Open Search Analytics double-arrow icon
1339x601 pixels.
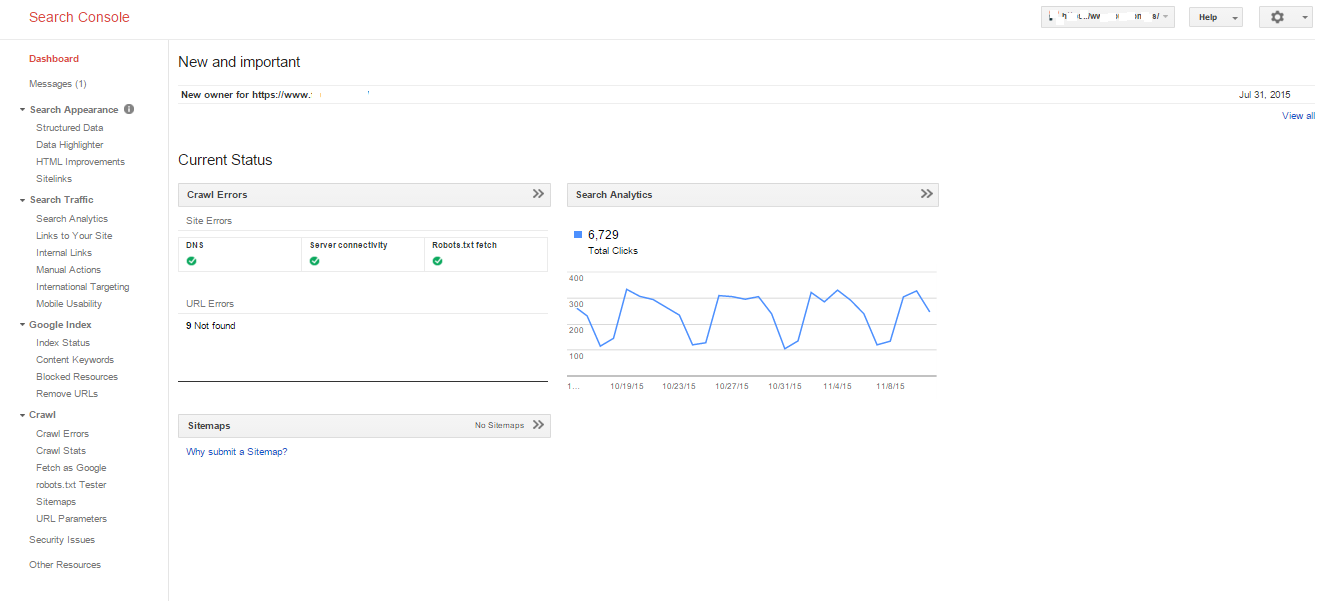click(927, 194)
